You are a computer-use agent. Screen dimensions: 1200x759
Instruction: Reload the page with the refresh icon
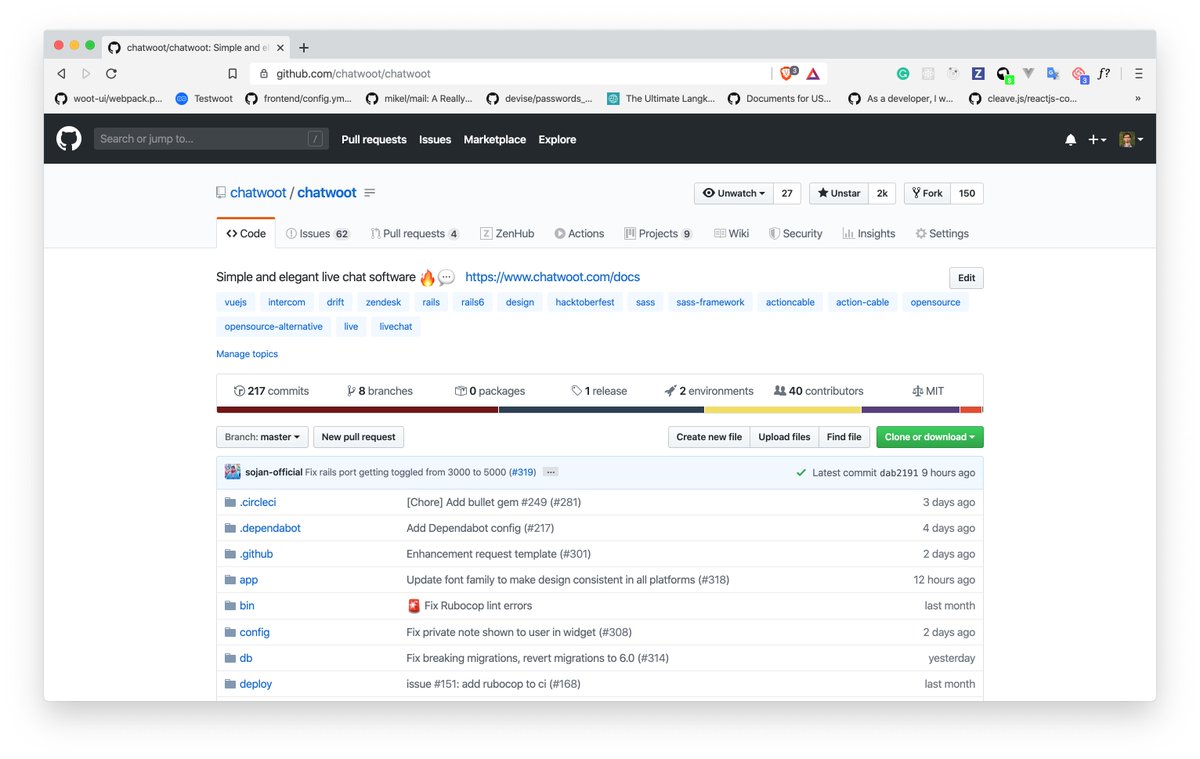(x=111, y=74)
